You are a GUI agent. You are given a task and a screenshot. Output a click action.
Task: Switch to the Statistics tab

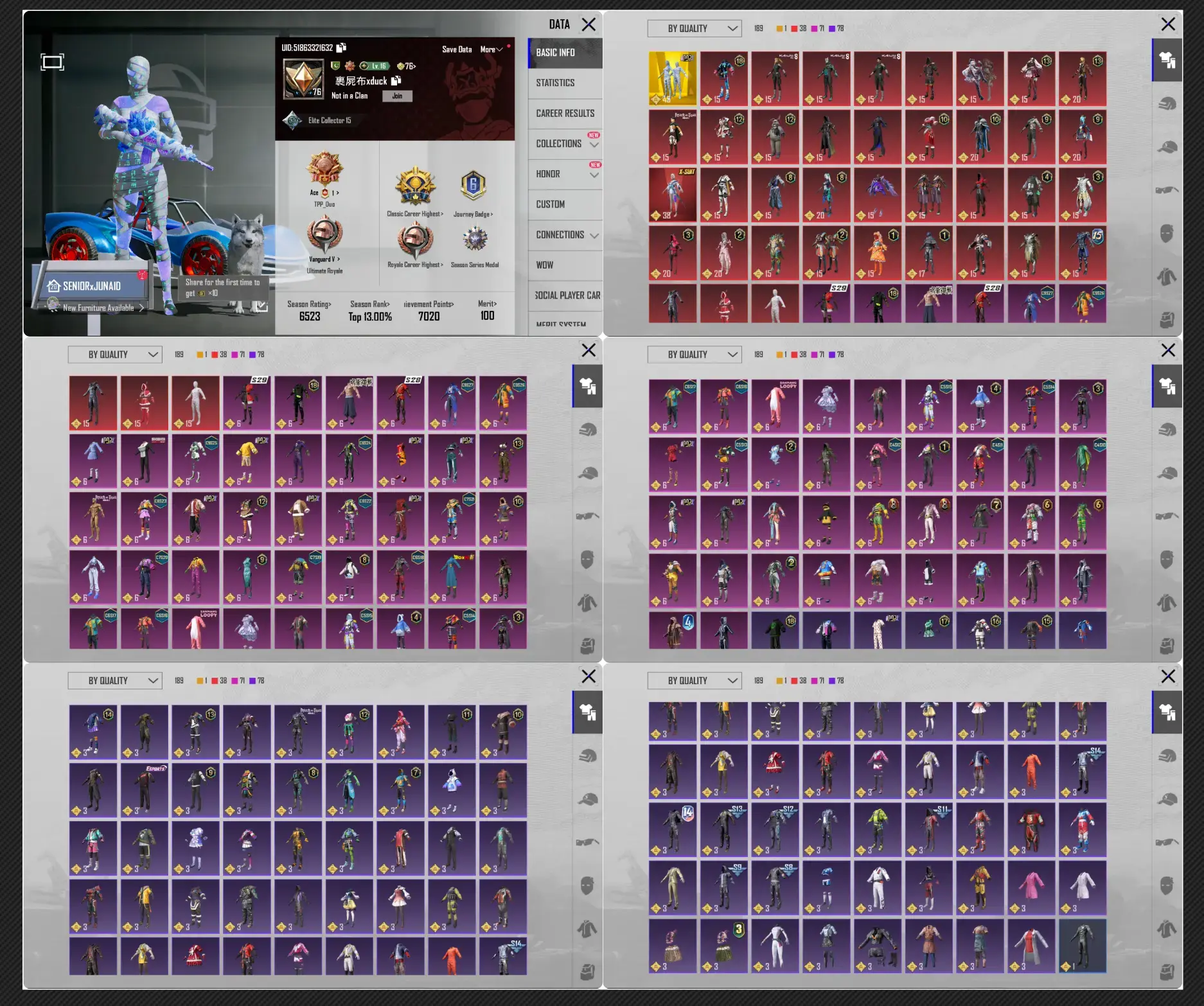tap(556, 83)
